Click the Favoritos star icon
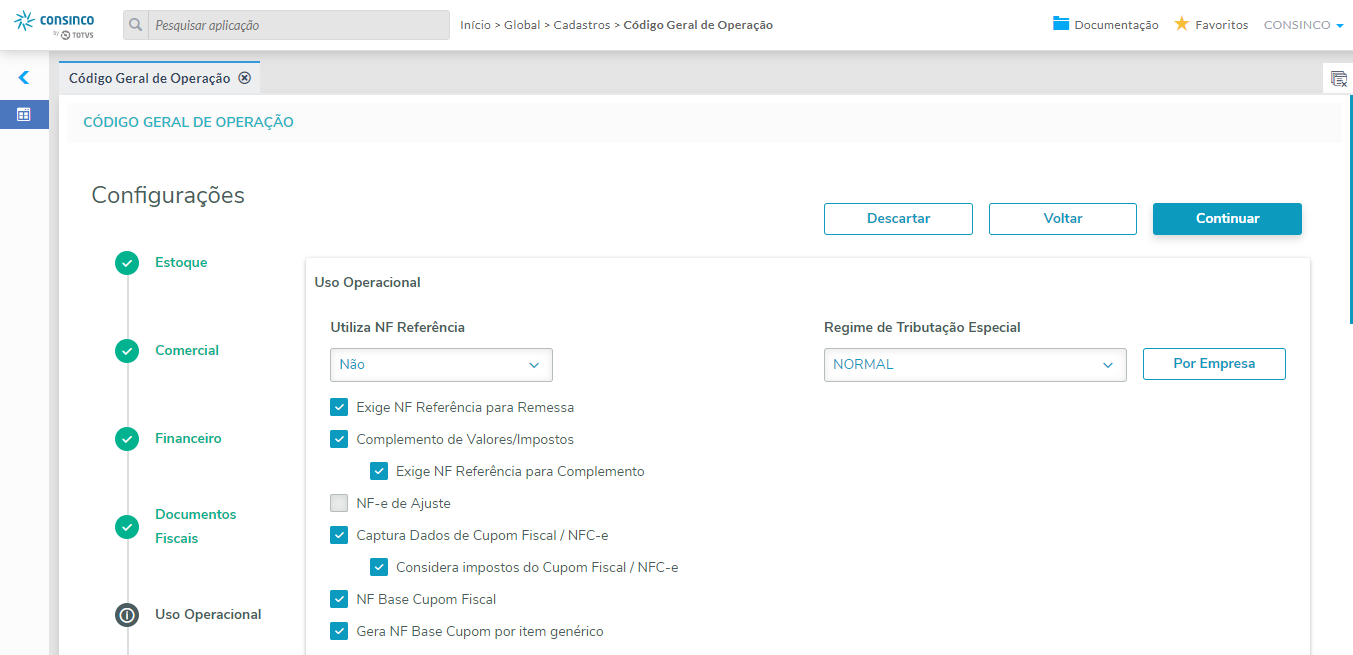Screen dimensions: 1353x655 pyautogui.click(x=1181, y=24)
